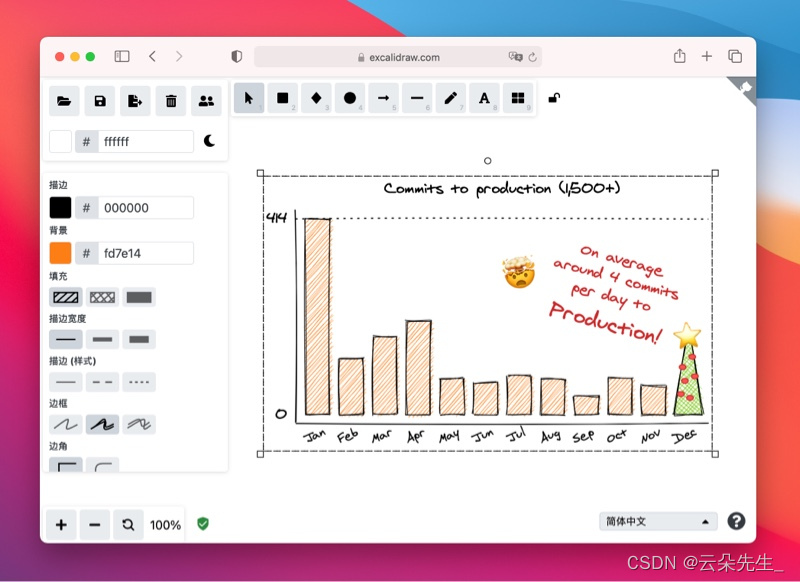Click the Christmas tree star
The height and width of the screenshot is (582, 800).
point(687,335)
